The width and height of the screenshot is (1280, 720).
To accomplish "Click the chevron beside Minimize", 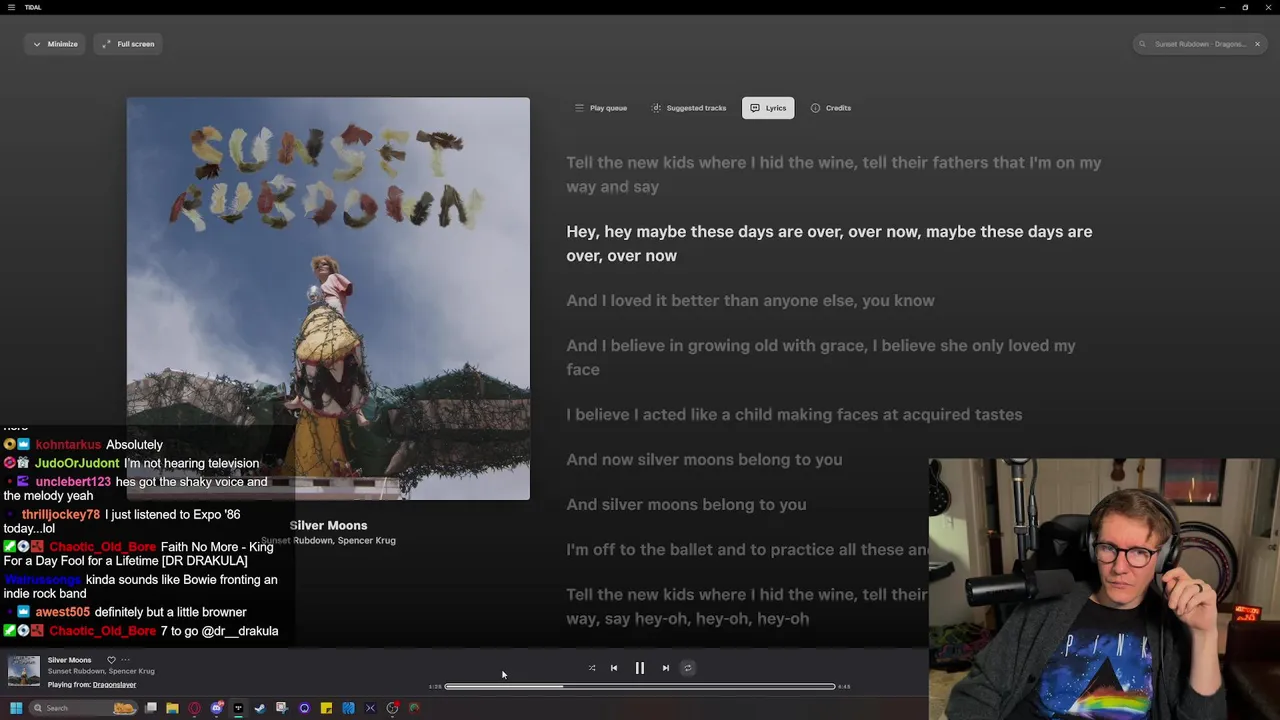I will click(x=37, y=44).
